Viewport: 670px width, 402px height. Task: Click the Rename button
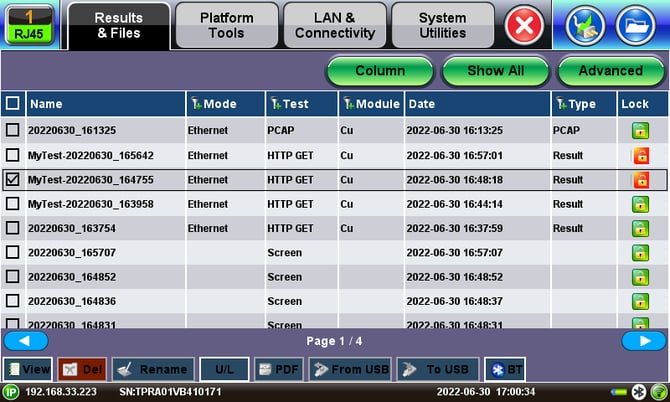click(x=153, y=369)
